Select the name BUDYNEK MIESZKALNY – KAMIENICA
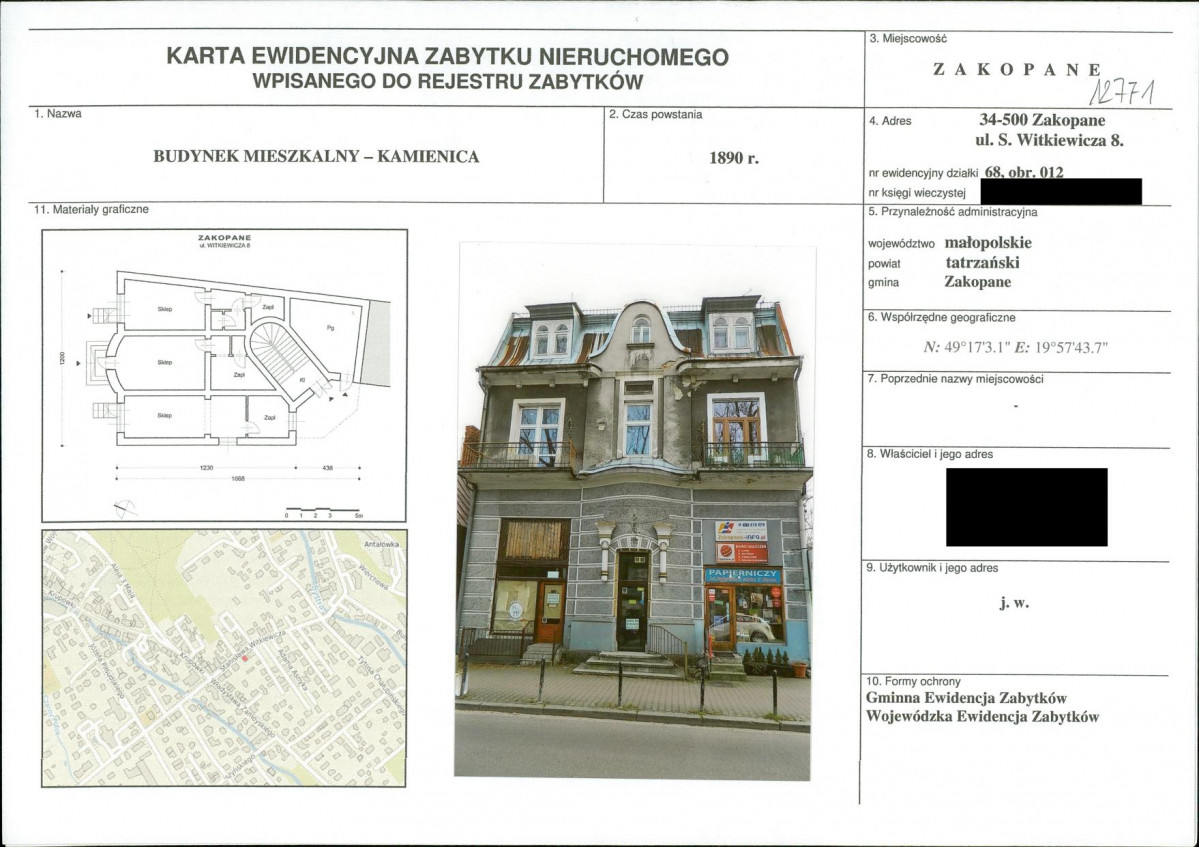The height and width of the screenshot is (847, 1199). click(x=316, y=157)
